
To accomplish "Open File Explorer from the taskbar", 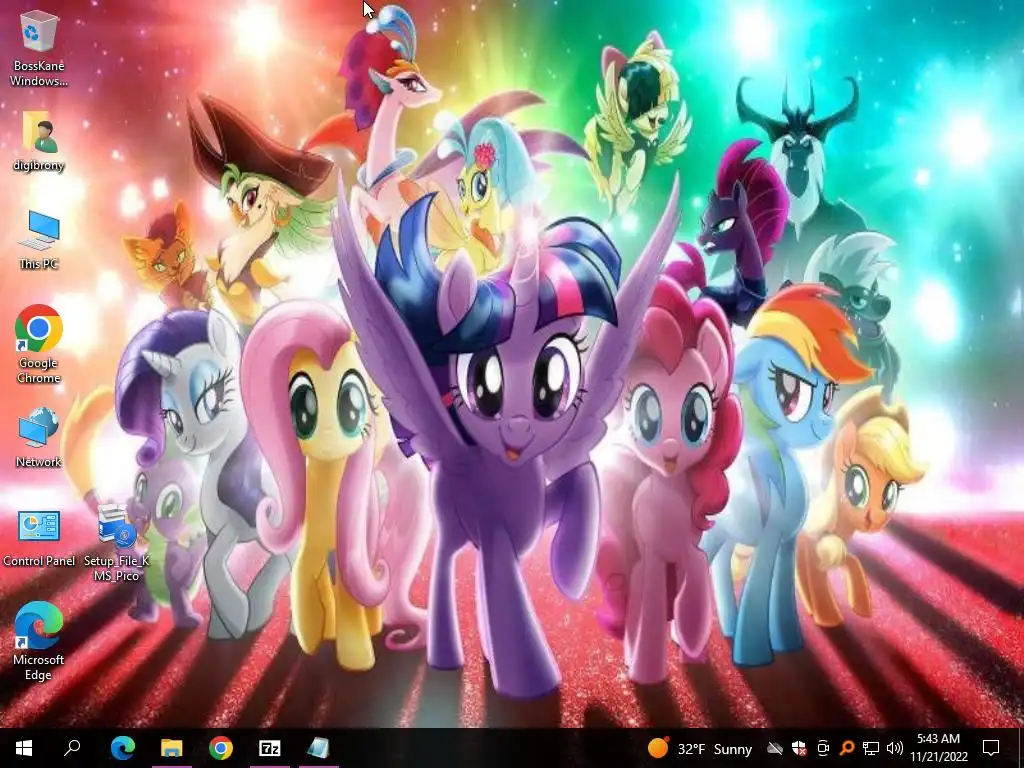I will pyautogui.click(x=172, y=748).
